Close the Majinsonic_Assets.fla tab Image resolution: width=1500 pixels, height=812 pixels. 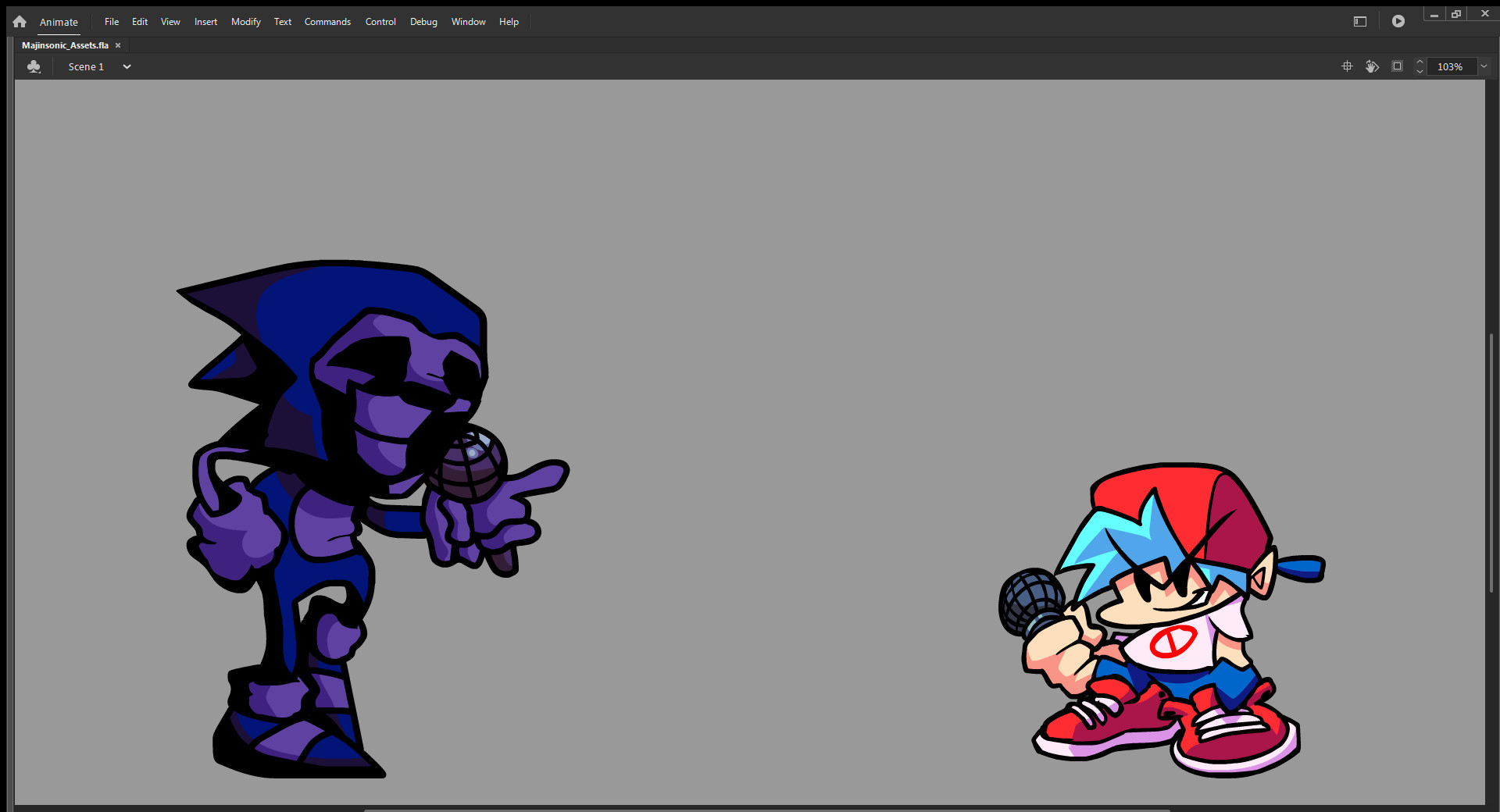(x=118, y=45)
